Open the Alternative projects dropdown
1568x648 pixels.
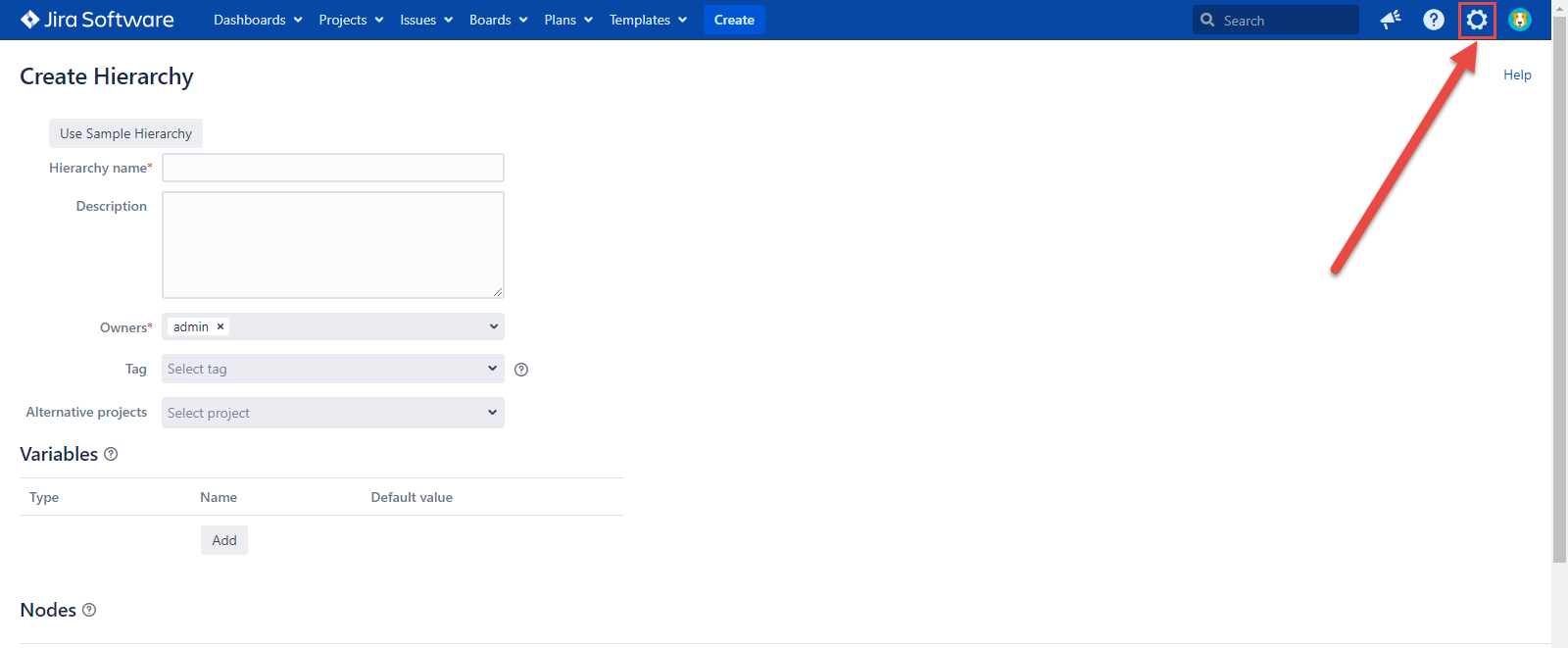pyautogui.click(x=333, y=413)
